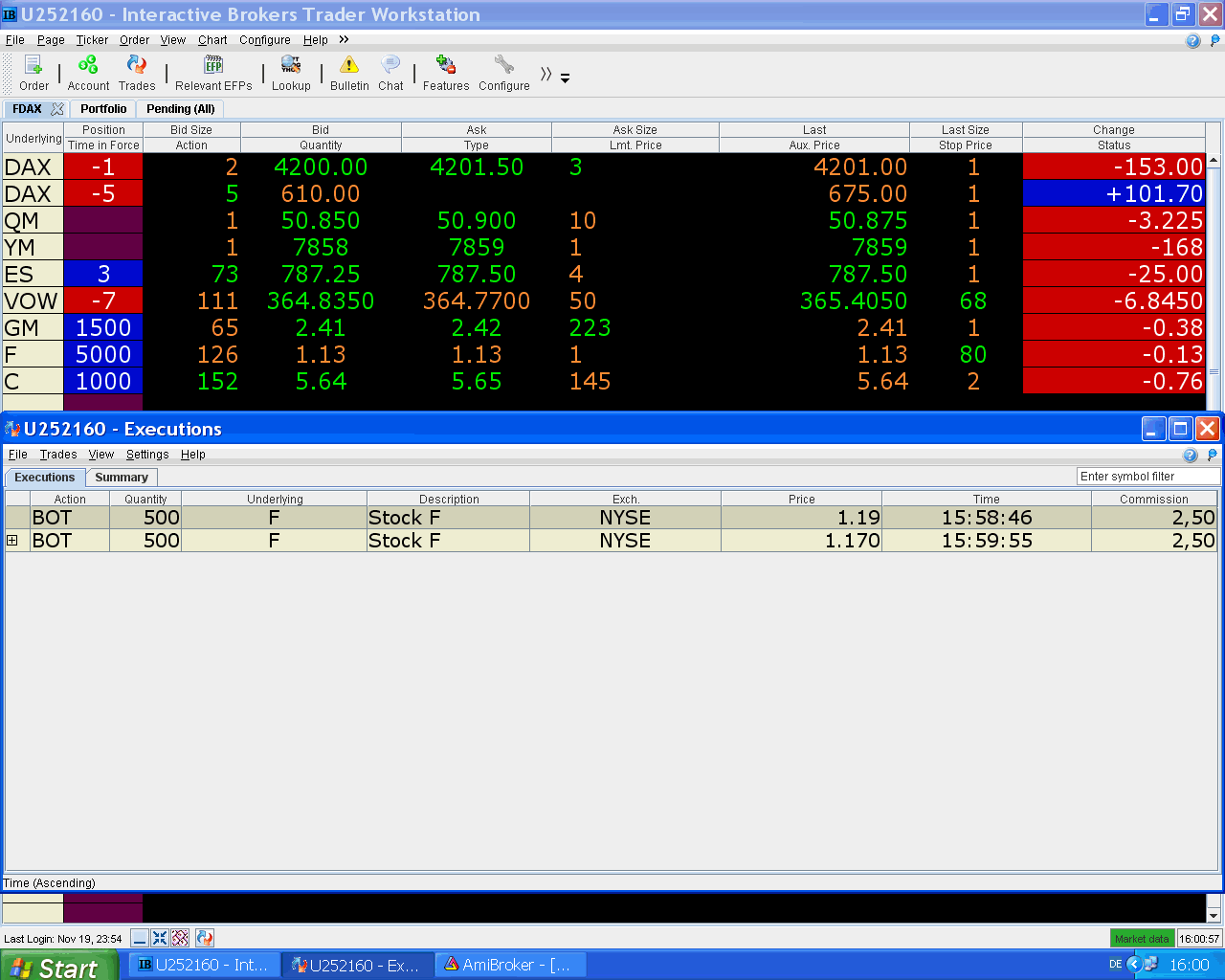The width and height of the screenshot is (1225, 980).
Task: Close the FDAX tab with its X icon
Action: [57, 109]
